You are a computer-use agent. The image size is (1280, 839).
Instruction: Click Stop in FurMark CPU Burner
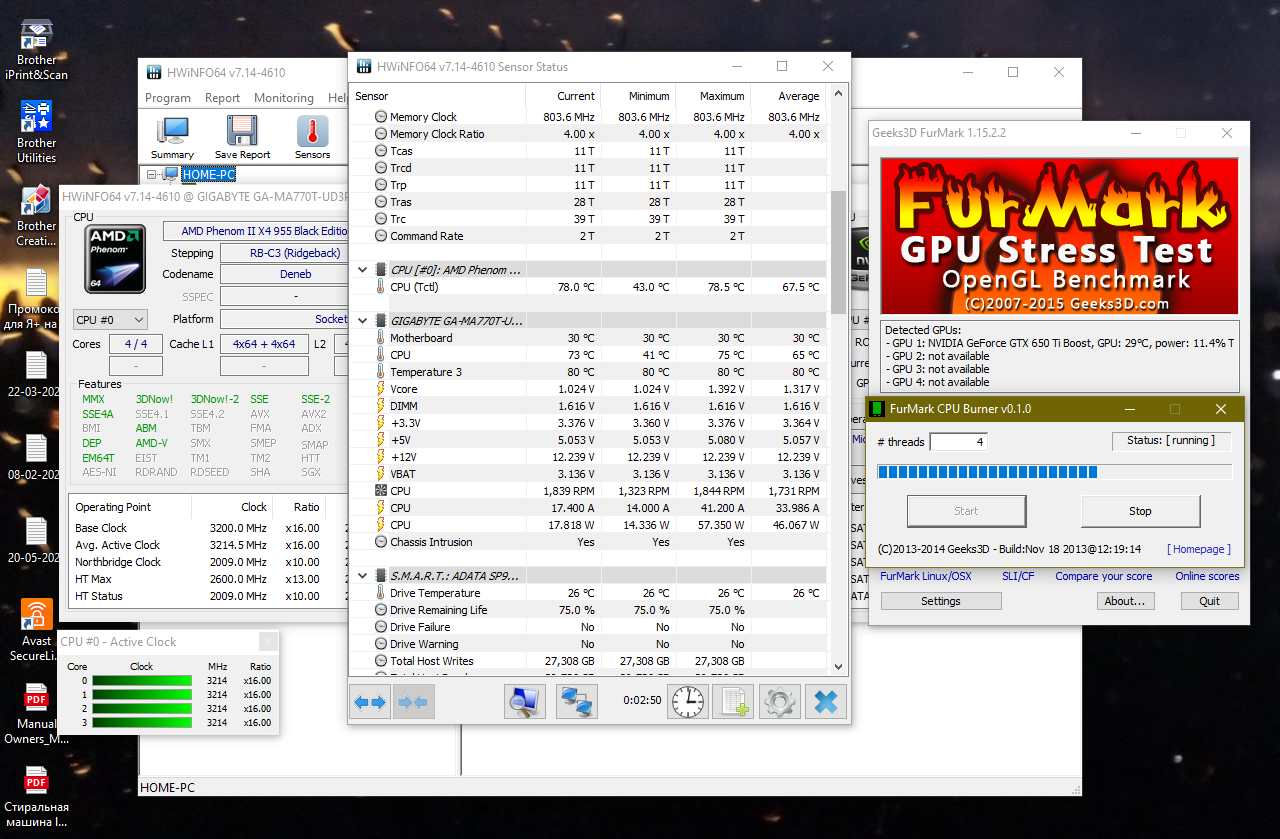coord(1140,511)
